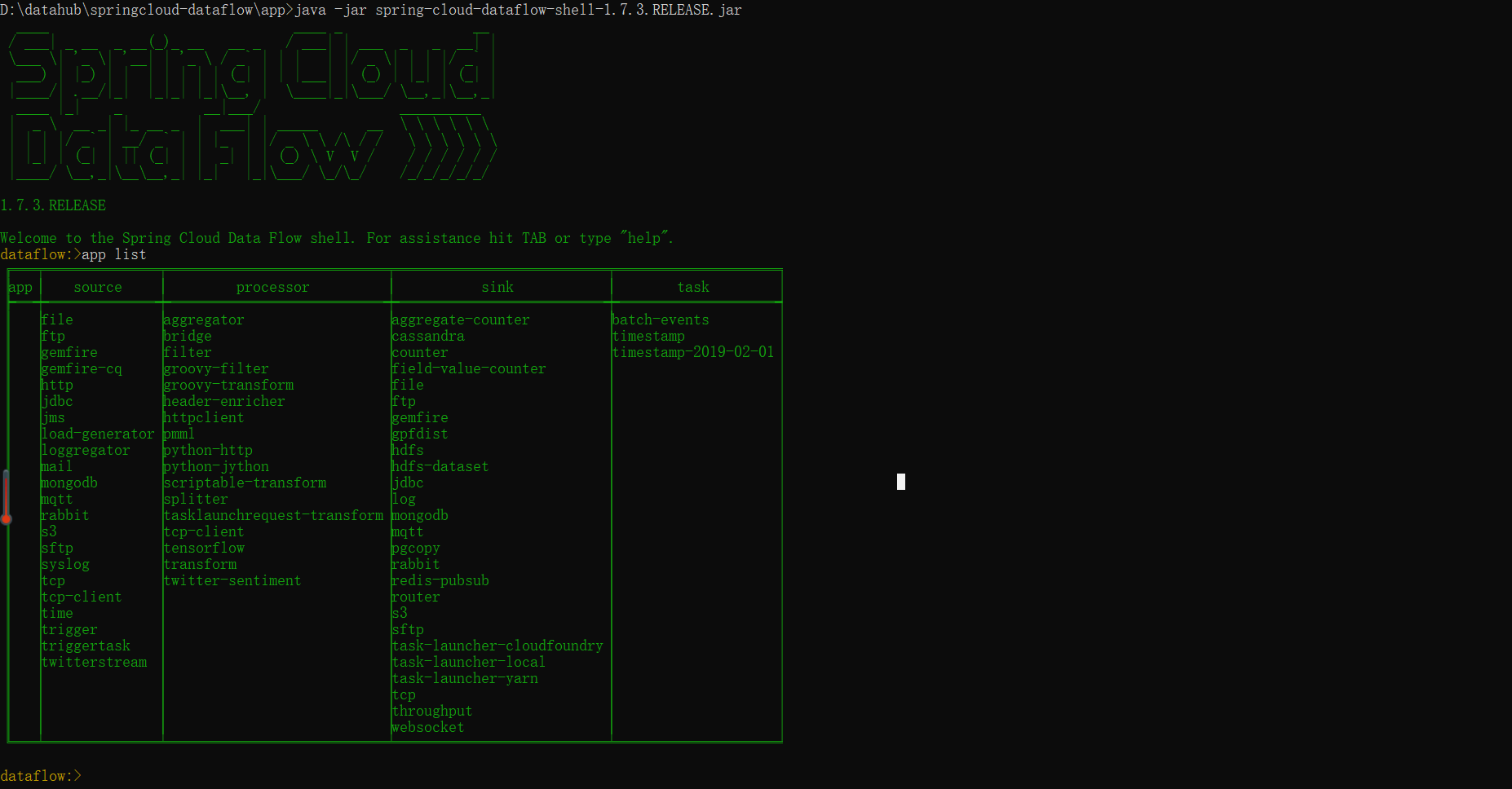Click the bottom 'dataflow:>' prompt
The image size is (1512, 789).
pos(41,776)
